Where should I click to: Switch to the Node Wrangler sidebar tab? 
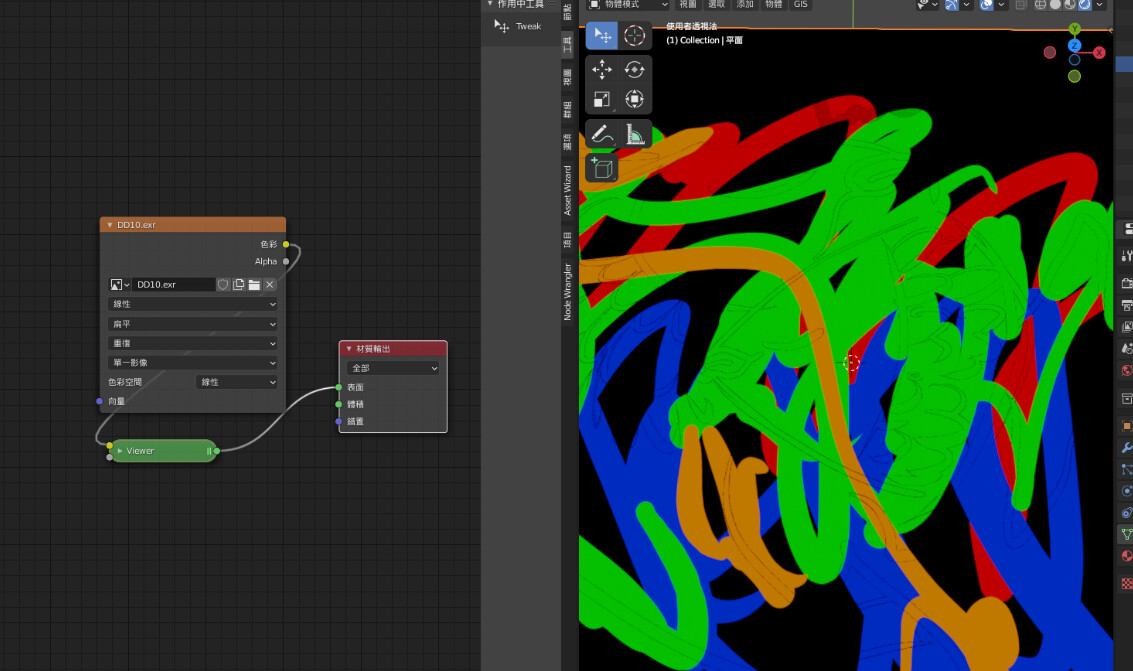(x=568, y=291)
